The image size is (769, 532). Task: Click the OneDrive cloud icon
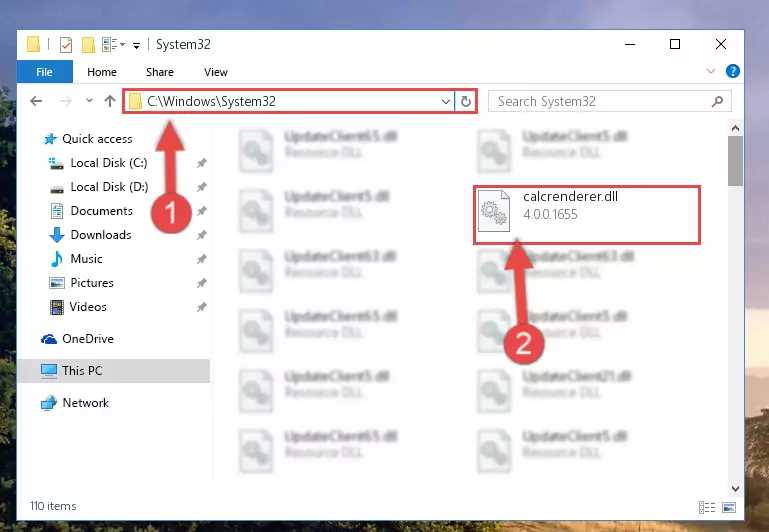pyautogui.click(x=49, y=339)
